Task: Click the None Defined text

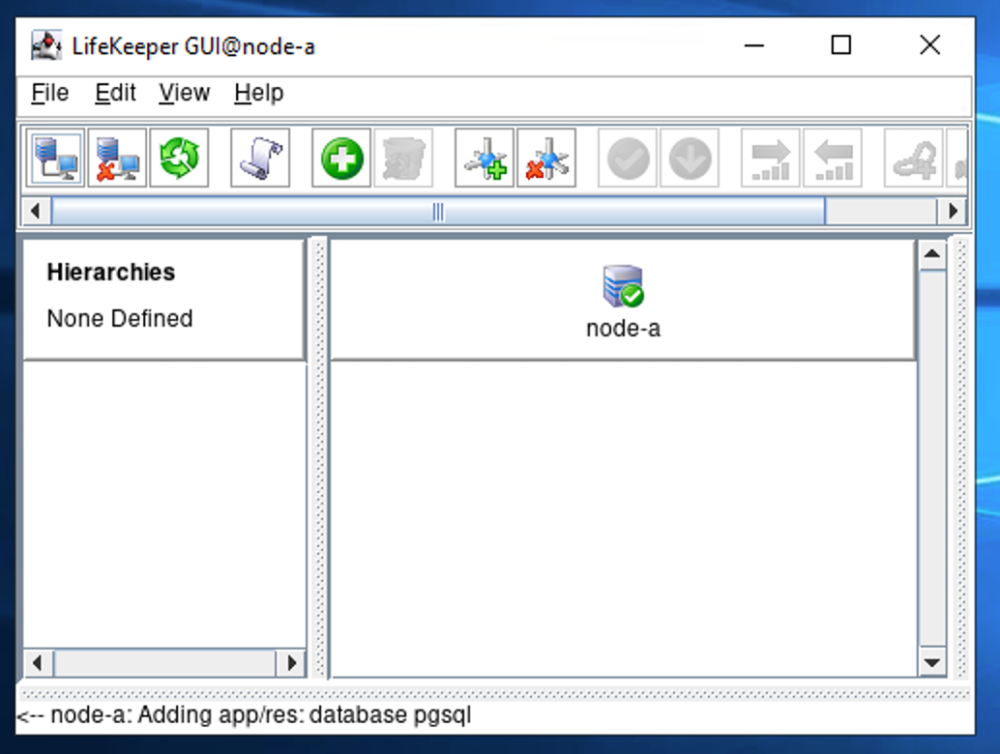Action: (120, 318)
